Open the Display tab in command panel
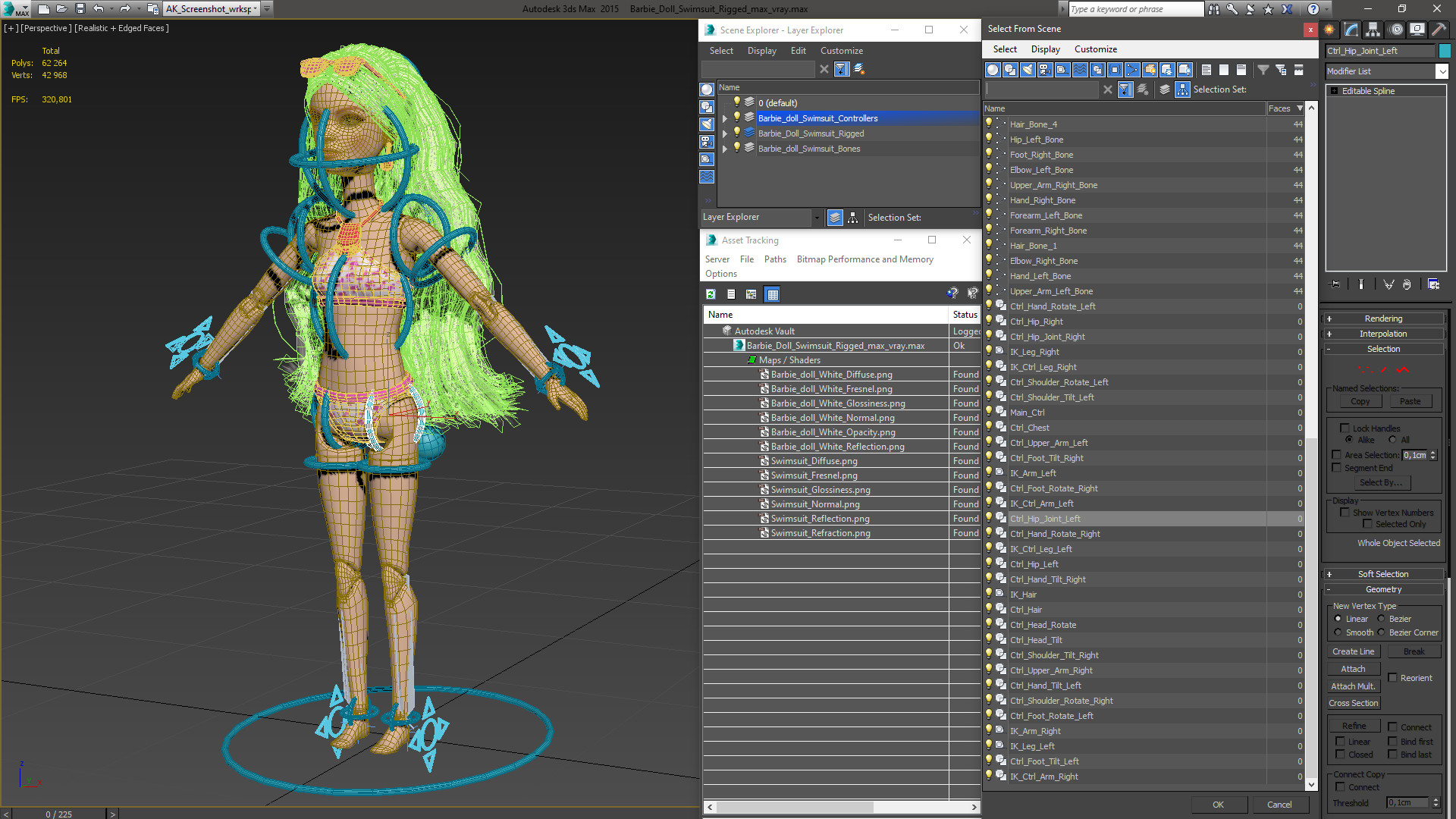 [x=1417, y=30]
